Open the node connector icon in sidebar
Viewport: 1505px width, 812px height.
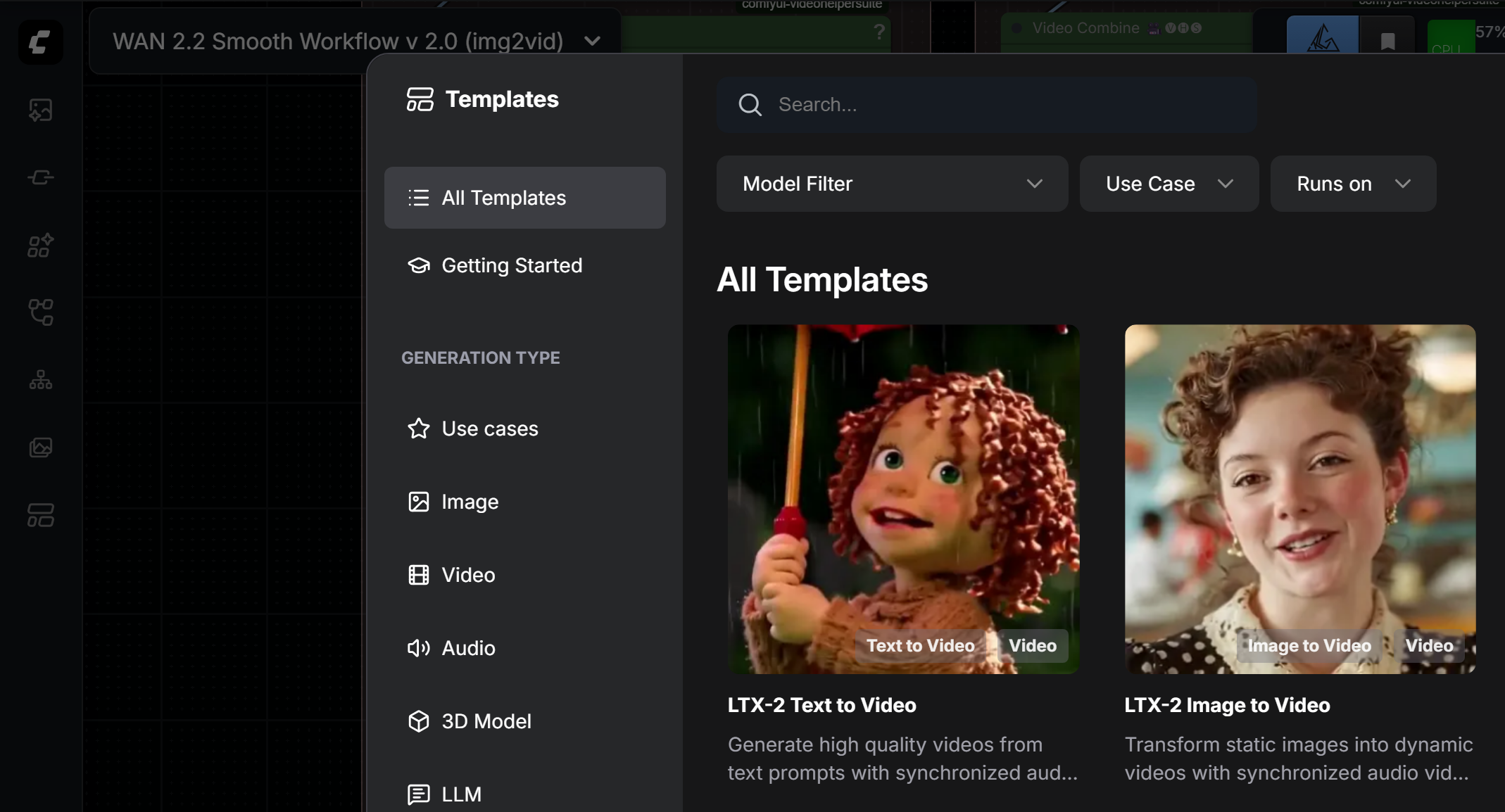click(41, 177)
